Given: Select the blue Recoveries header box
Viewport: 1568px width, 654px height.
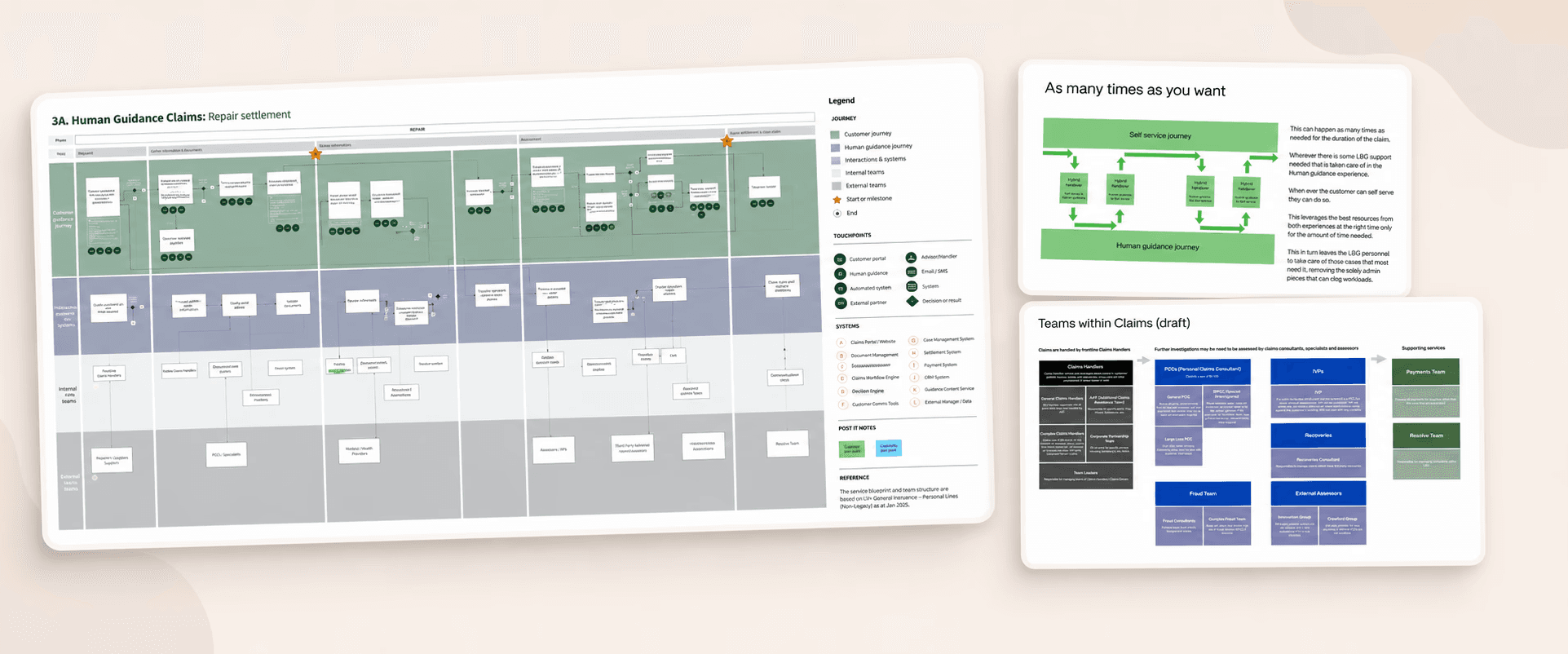Looking at the screenshot, I should click(x=1318, y=435).
